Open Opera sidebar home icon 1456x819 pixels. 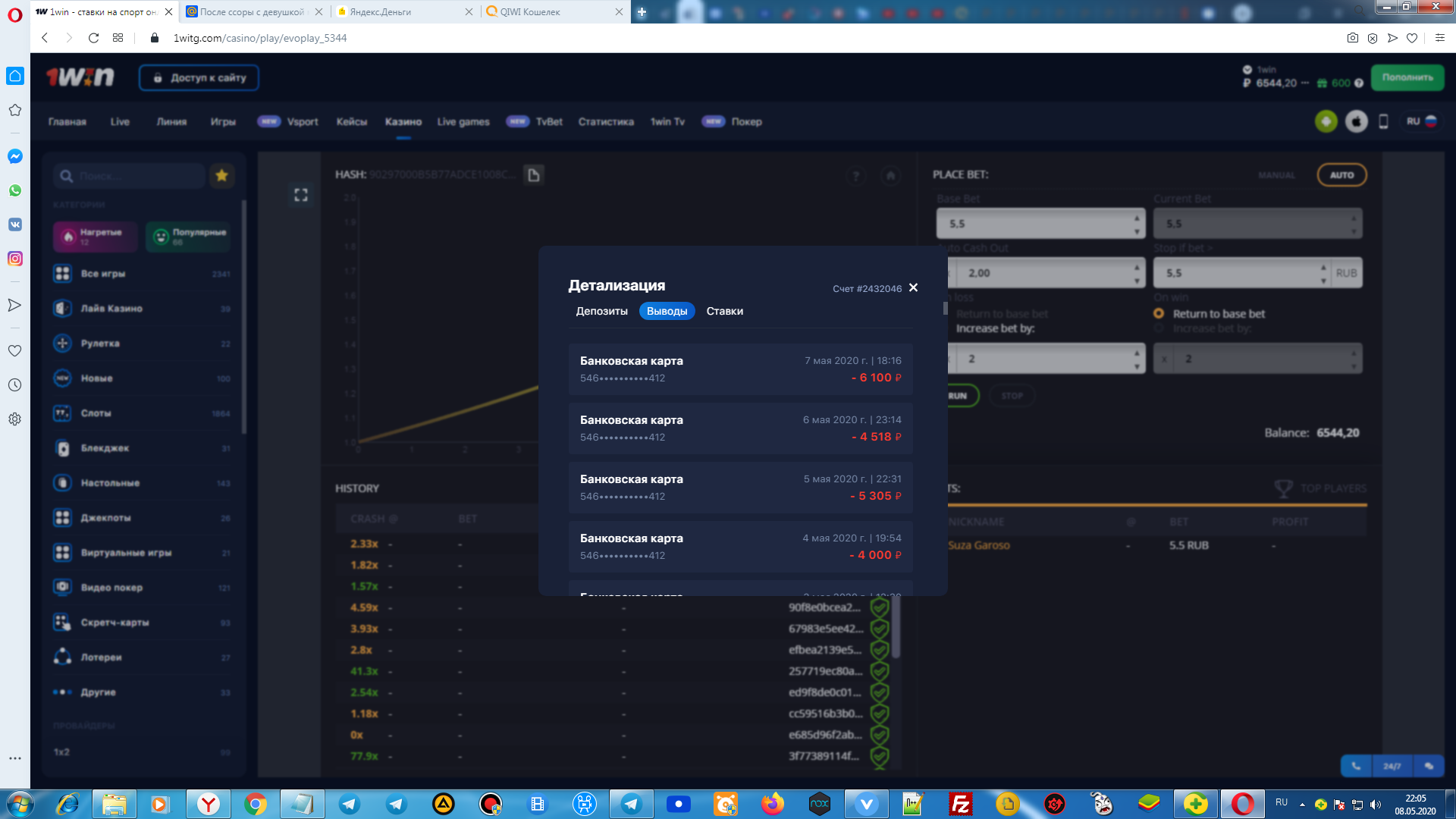(x=15, y=76)
